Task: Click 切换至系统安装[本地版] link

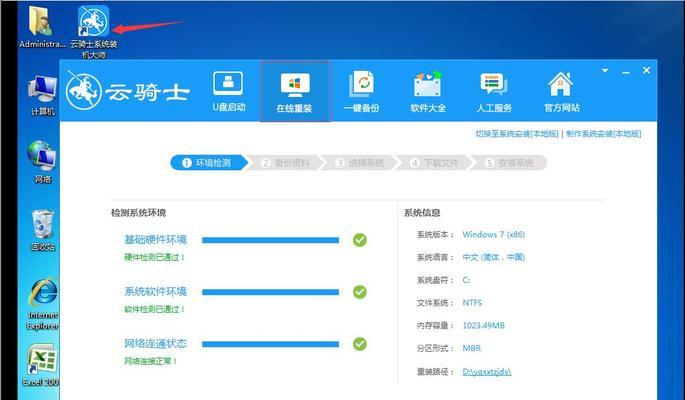Action: coord(517,134)
